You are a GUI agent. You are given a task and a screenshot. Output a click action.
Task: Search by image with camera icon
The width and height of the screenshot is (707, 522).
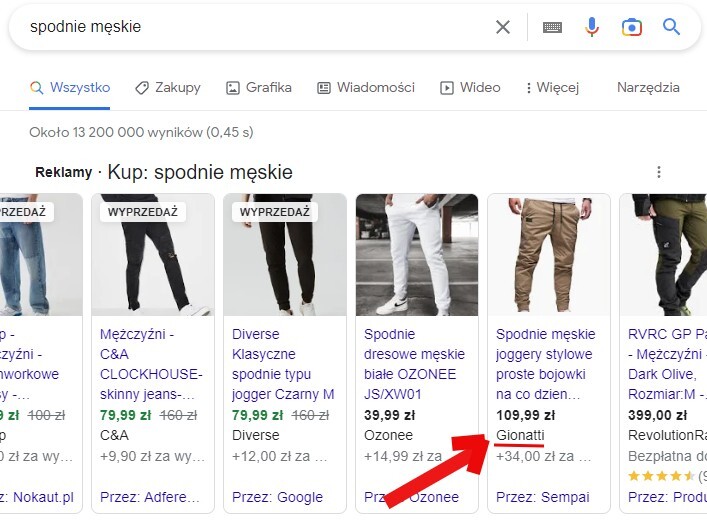pyautogui.click(x=631, y=27)
